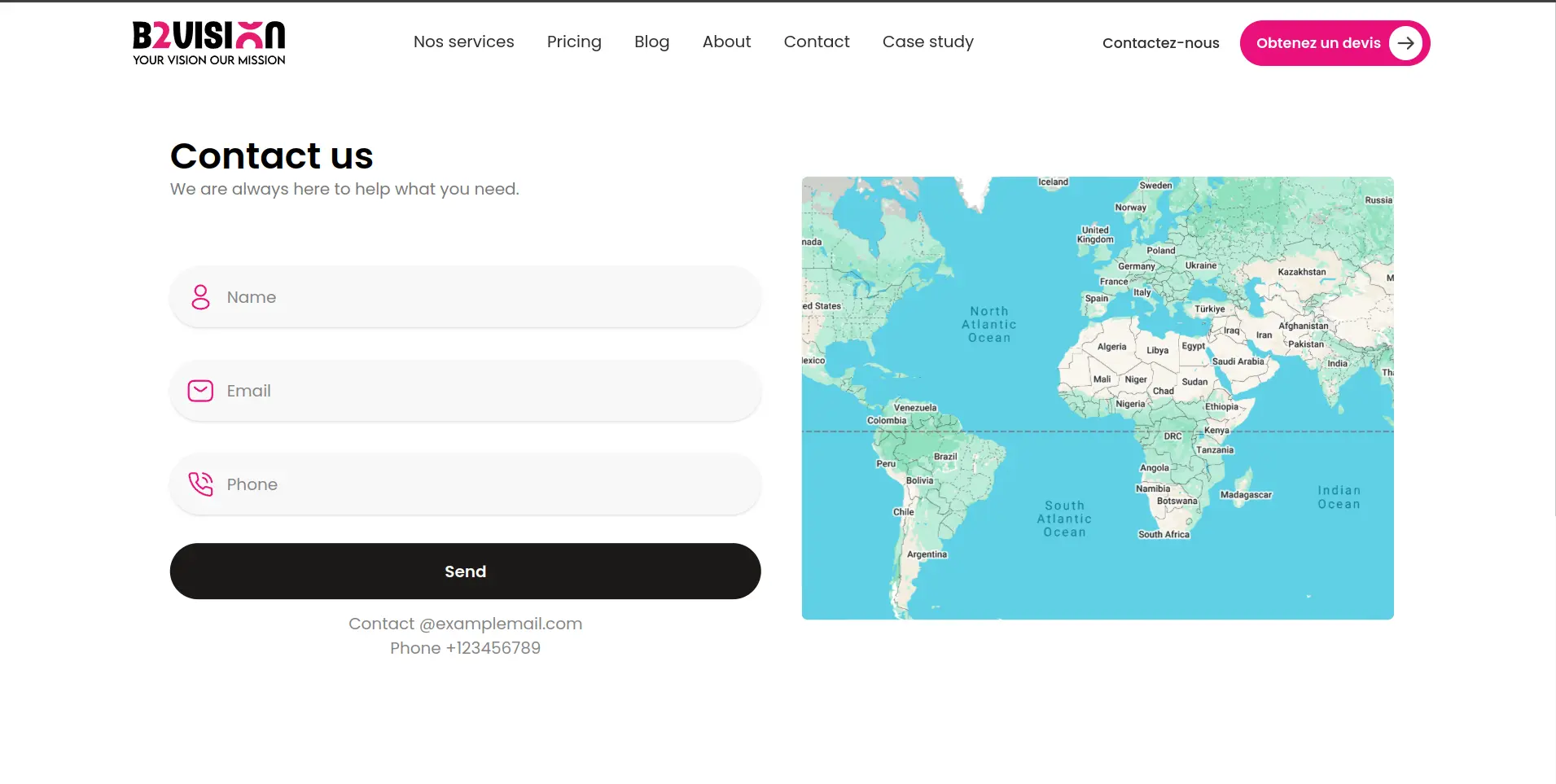This screenshot has width=1556, height=784.
Task: Click the B2Vision logo
Action: pyautogui.click(x=208, y=43)
